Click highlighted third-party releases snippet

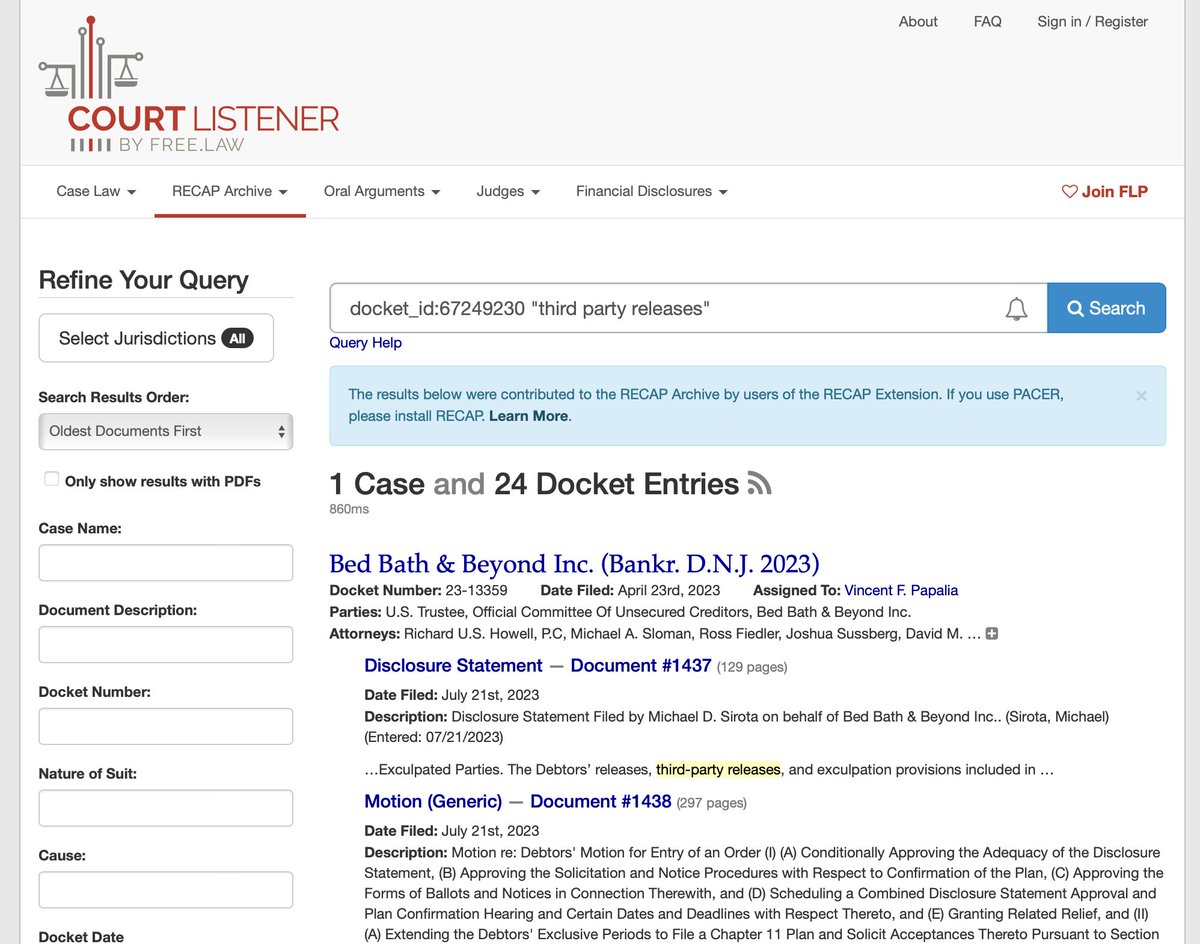coord(718,770)
